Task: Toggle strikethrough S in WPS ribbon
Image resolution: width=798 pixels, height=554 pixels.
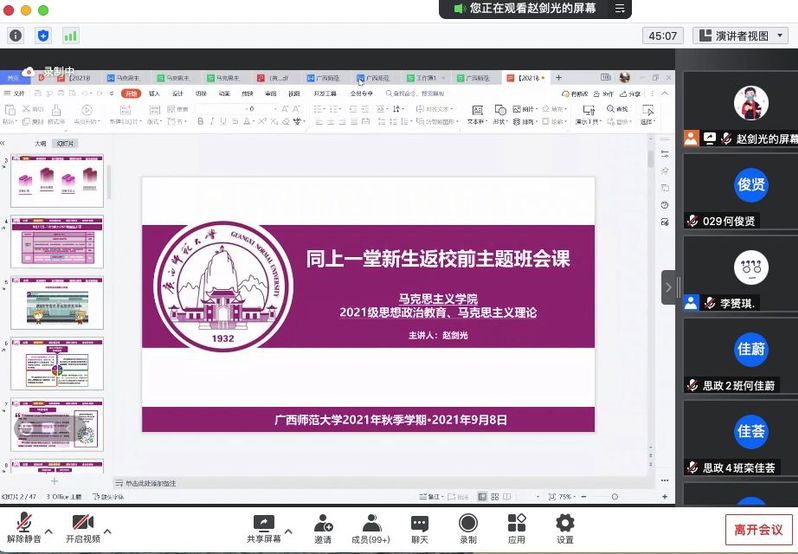Action: 235,122
